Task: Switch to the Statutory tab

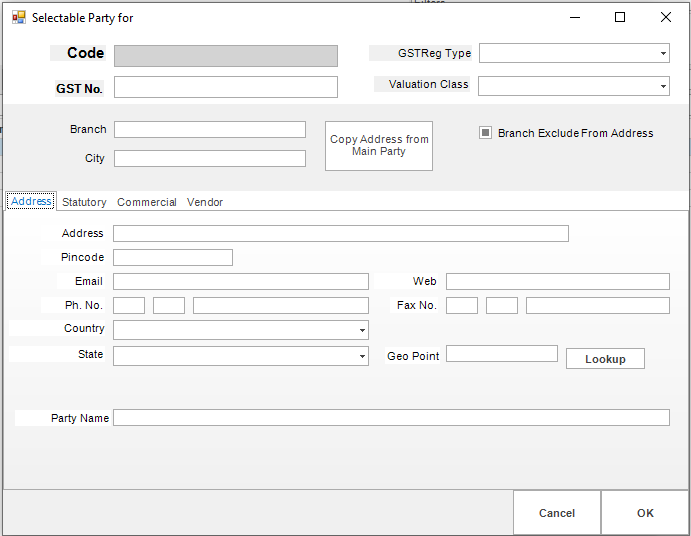Action: pos(84,202)
